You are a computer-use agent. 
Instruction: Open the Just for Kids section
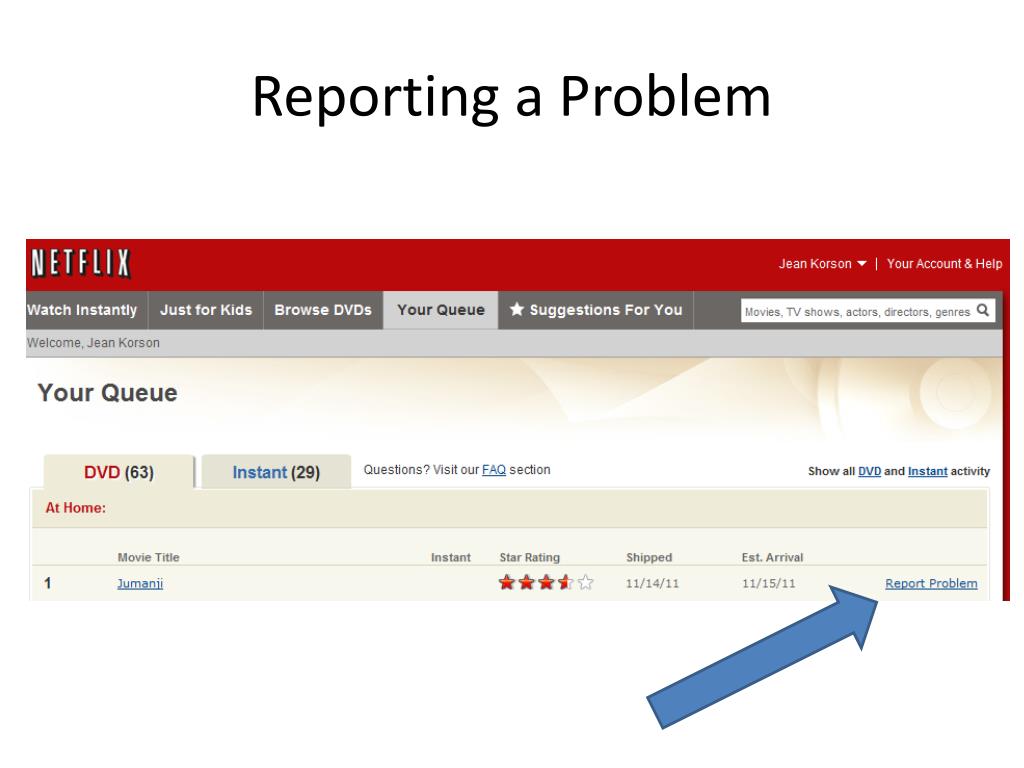click(206, 310)
